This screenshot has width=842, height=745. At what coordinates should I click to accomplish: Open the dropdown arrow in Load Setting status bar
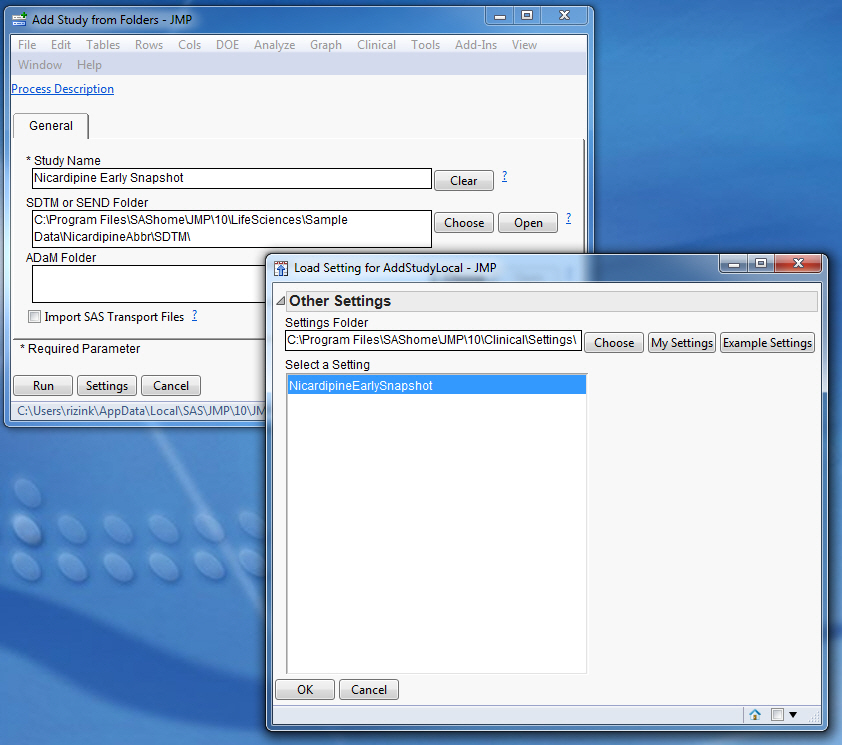pos(793,715)
